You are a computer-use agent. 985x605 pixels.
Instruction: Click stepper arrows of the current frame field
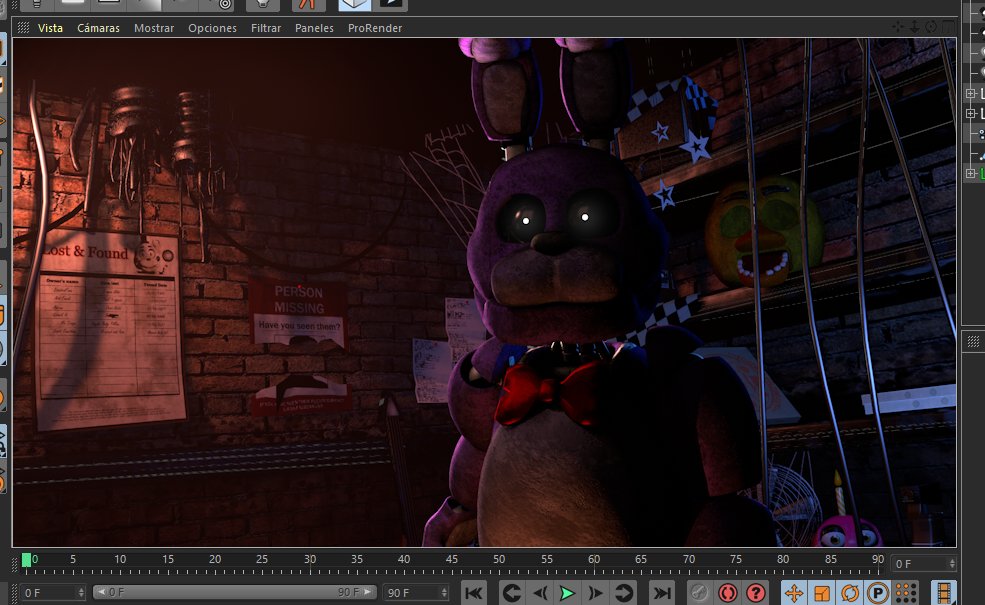tap(952, 564)
